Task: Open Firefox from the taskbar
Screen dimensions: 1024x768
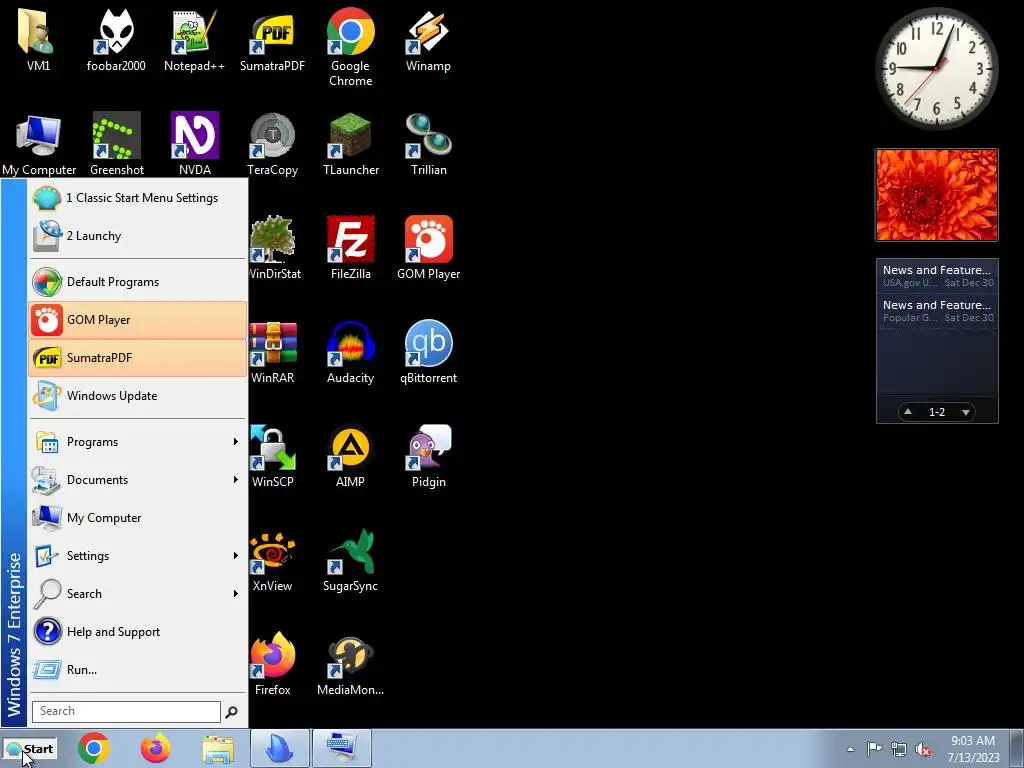Action: [x=155, y=748]
